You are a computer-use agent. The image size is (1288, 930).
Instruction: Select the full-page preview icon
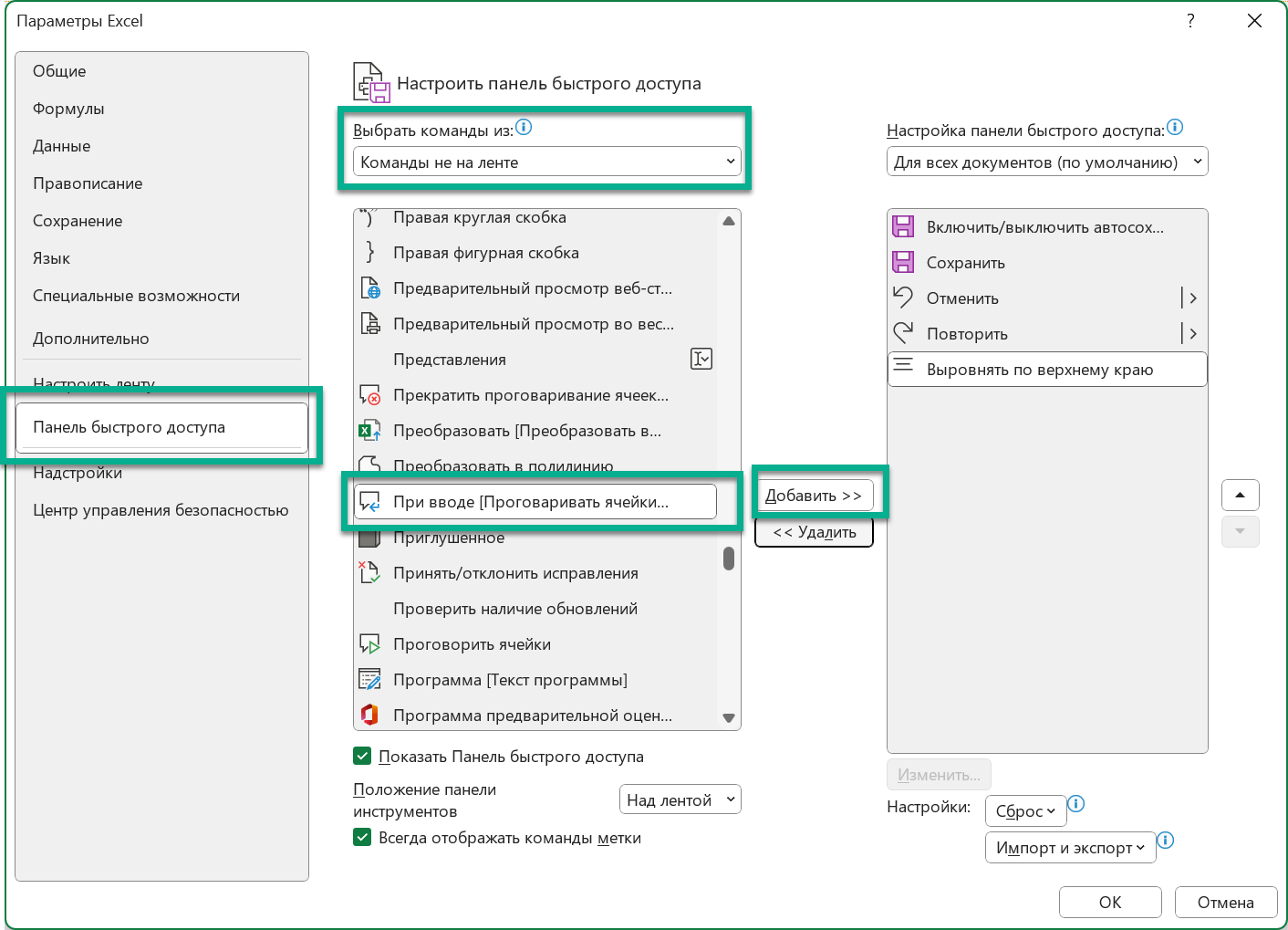369,324
